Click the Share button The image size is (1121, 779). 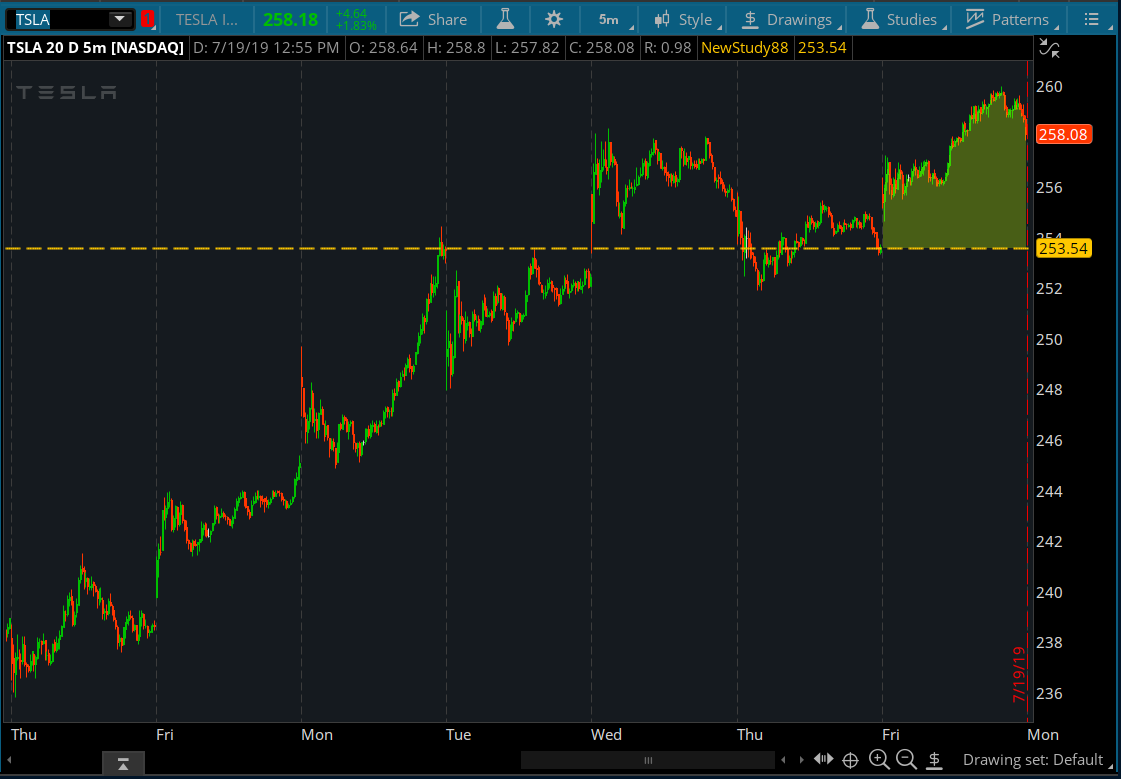(433, 19)
